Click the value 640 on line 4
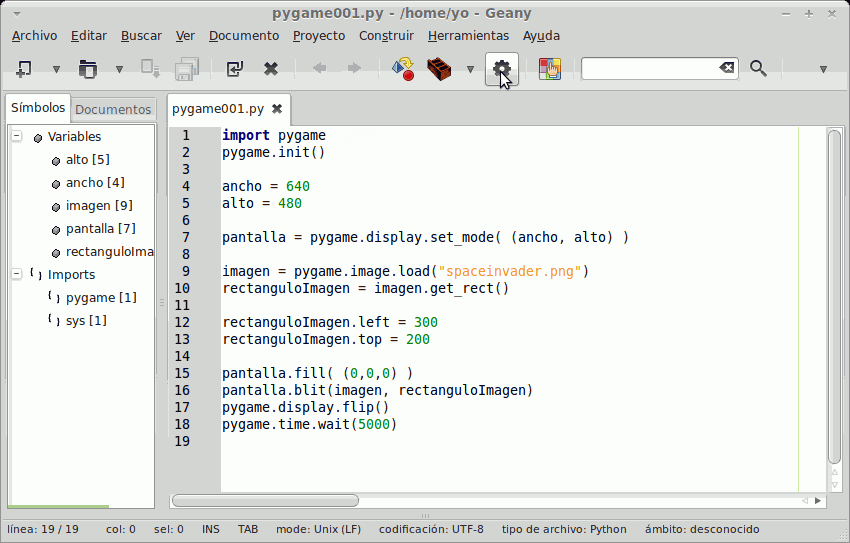Viewport: 850px width, 543px height. [298, 186]
